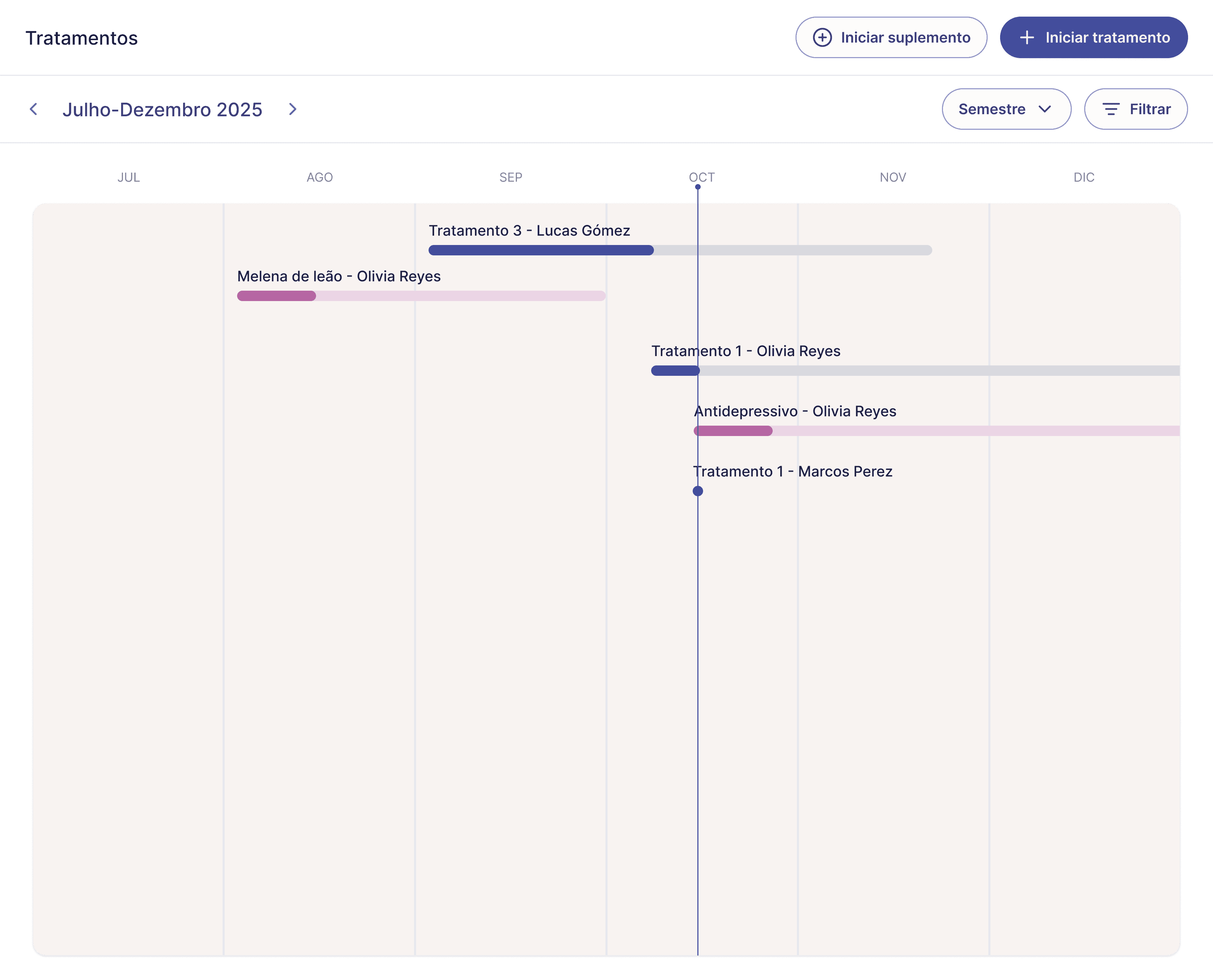Click the Tratamento 1 - Olivia Reyes bar
This screenshot has height=980, width=1213.
pos(915,371)
